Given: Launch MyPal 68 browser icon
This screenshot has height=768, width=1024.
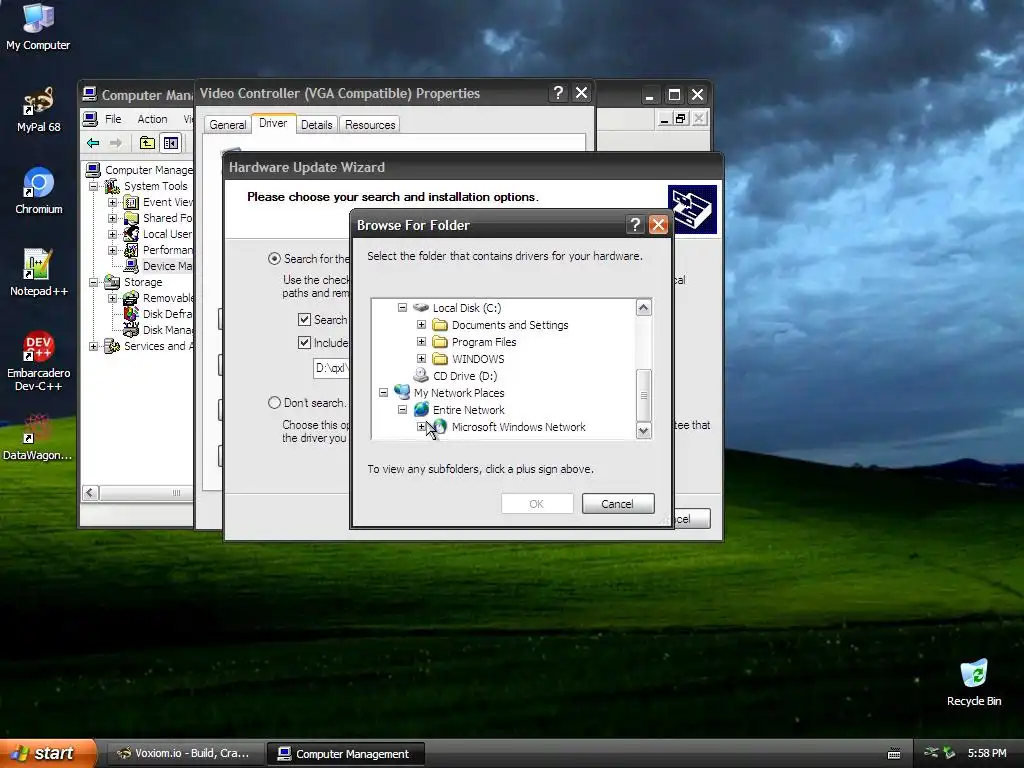Looking at the screenshot, I should (38, 110).
